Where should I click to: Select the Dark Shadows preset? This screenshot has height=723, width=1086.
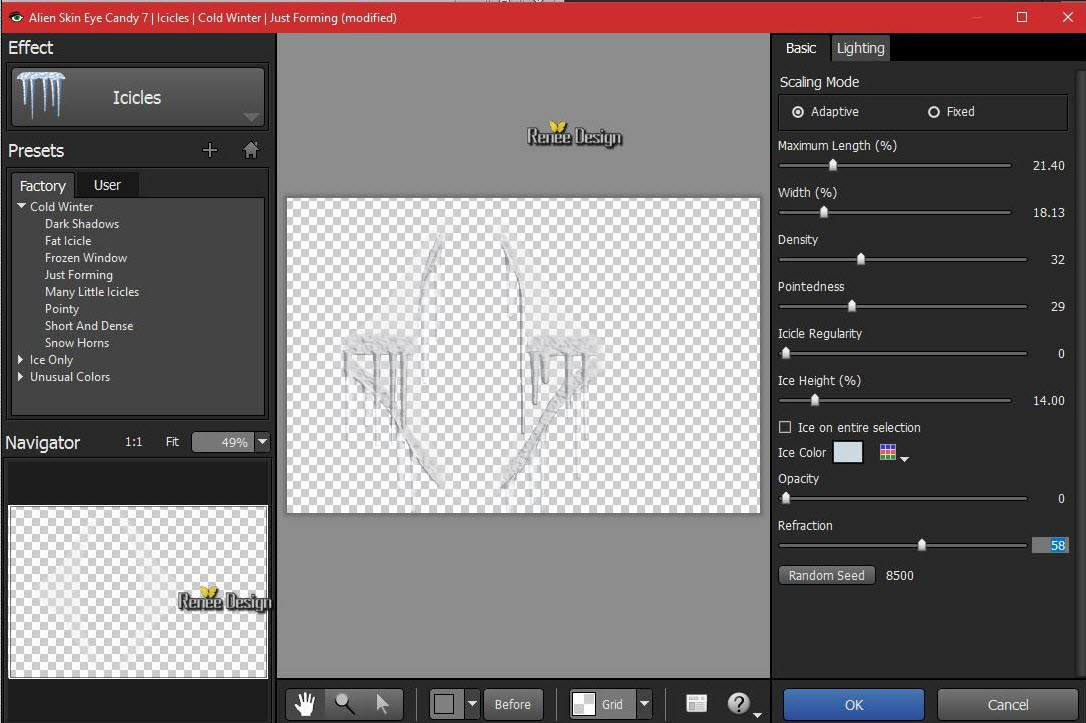(x=82, y=224)
